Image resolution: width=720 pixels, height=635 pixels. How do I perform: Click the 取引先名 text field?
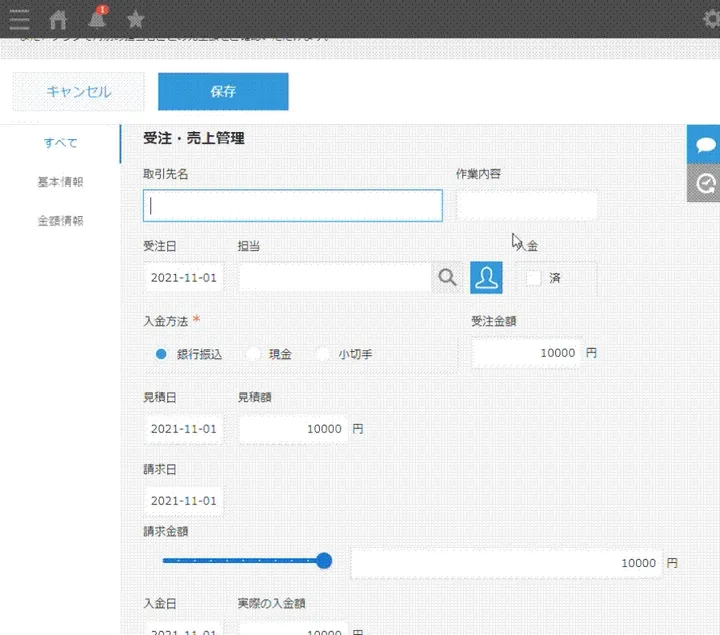[x=293, y=206]
